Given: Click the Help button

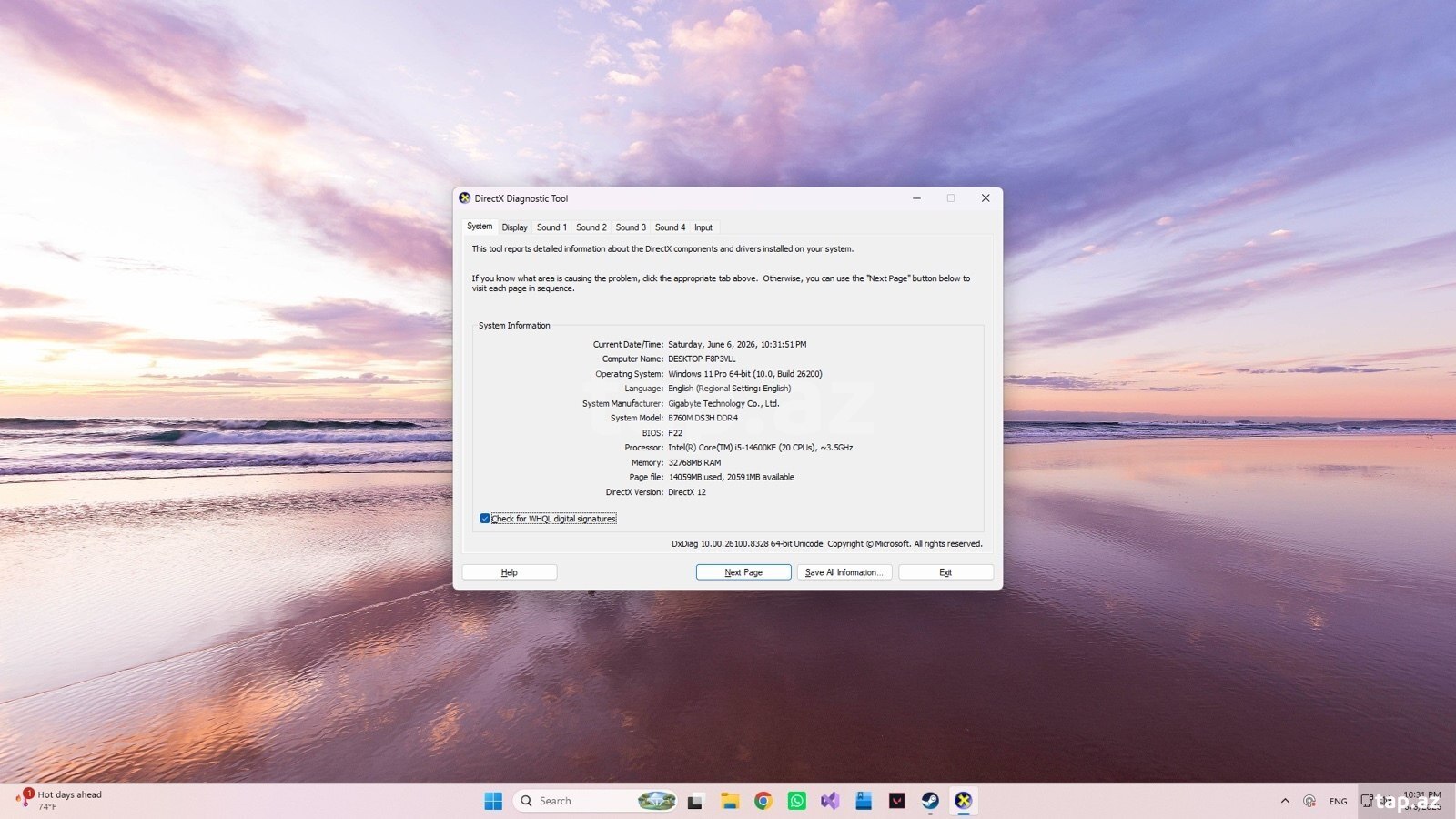Looking at the screenshot, I should [510, 572].
